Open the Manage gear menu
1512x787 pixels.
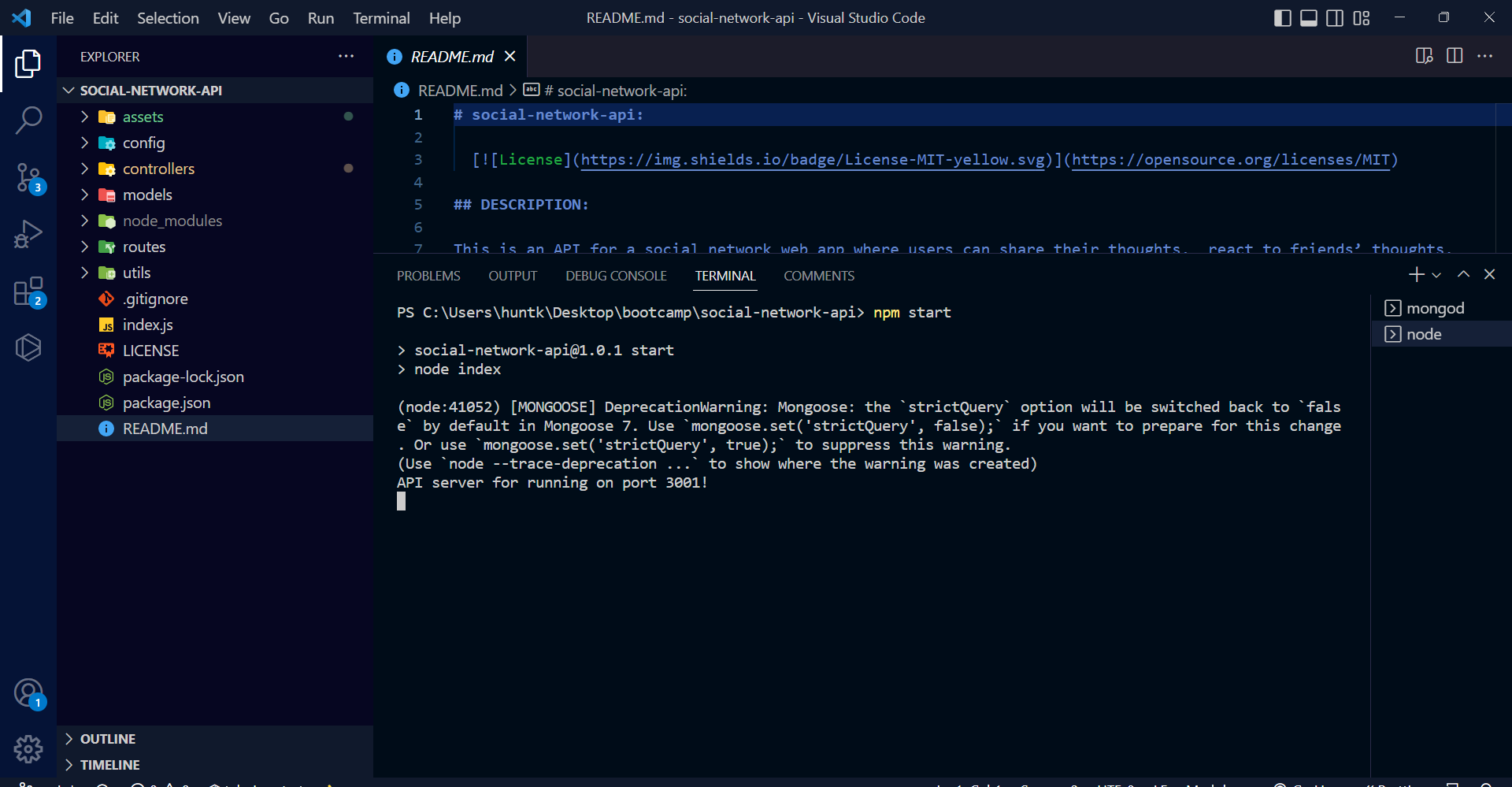[x=28, y=749]
